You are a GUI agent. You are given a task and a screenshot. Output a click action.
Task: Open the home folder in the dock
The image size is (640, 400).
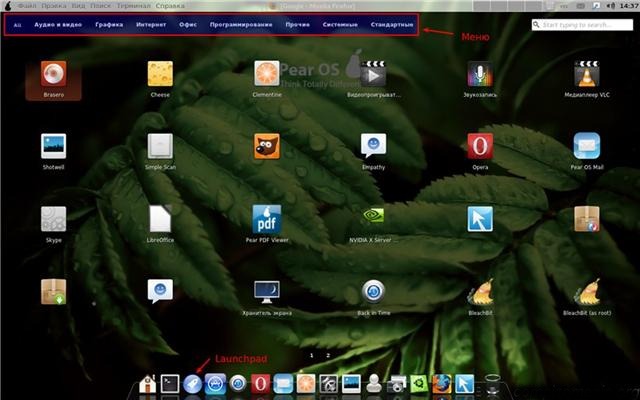click(147, 384)
